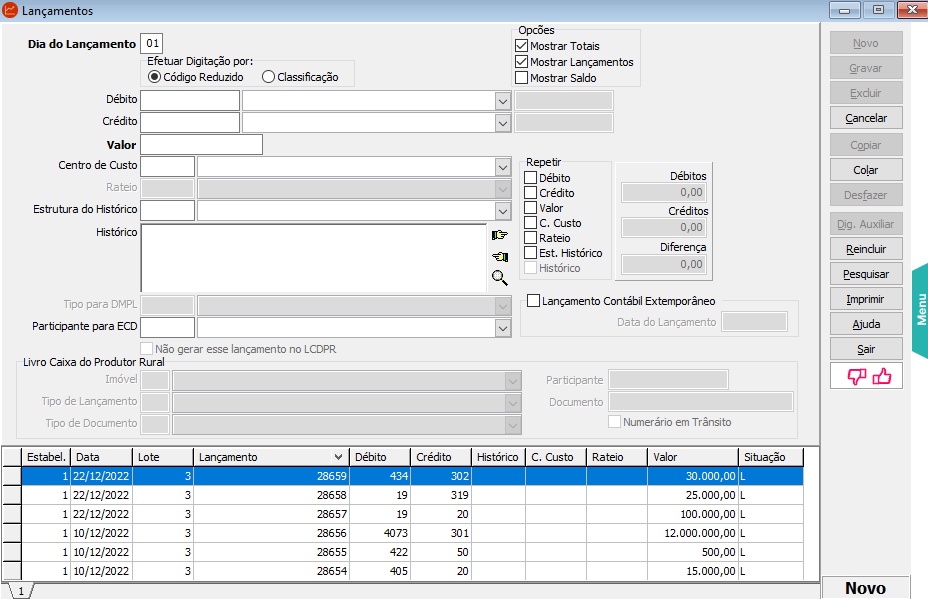Image resolution: width=928 pixels, height=599 pixels.
Task: Click the Pesquisar button
Action: (866, 273)
